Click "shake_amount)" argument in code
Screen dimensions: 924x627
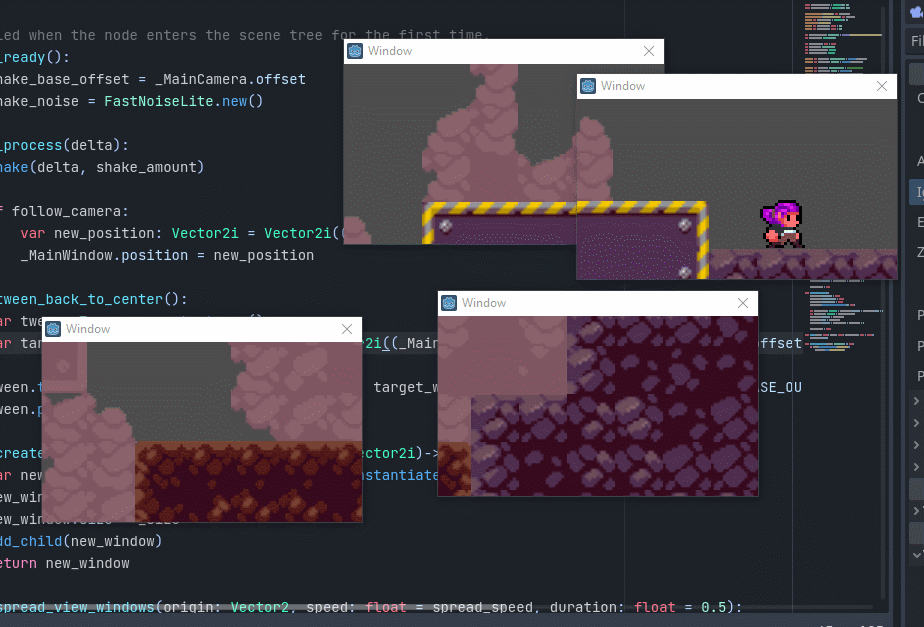click(150, 167)
